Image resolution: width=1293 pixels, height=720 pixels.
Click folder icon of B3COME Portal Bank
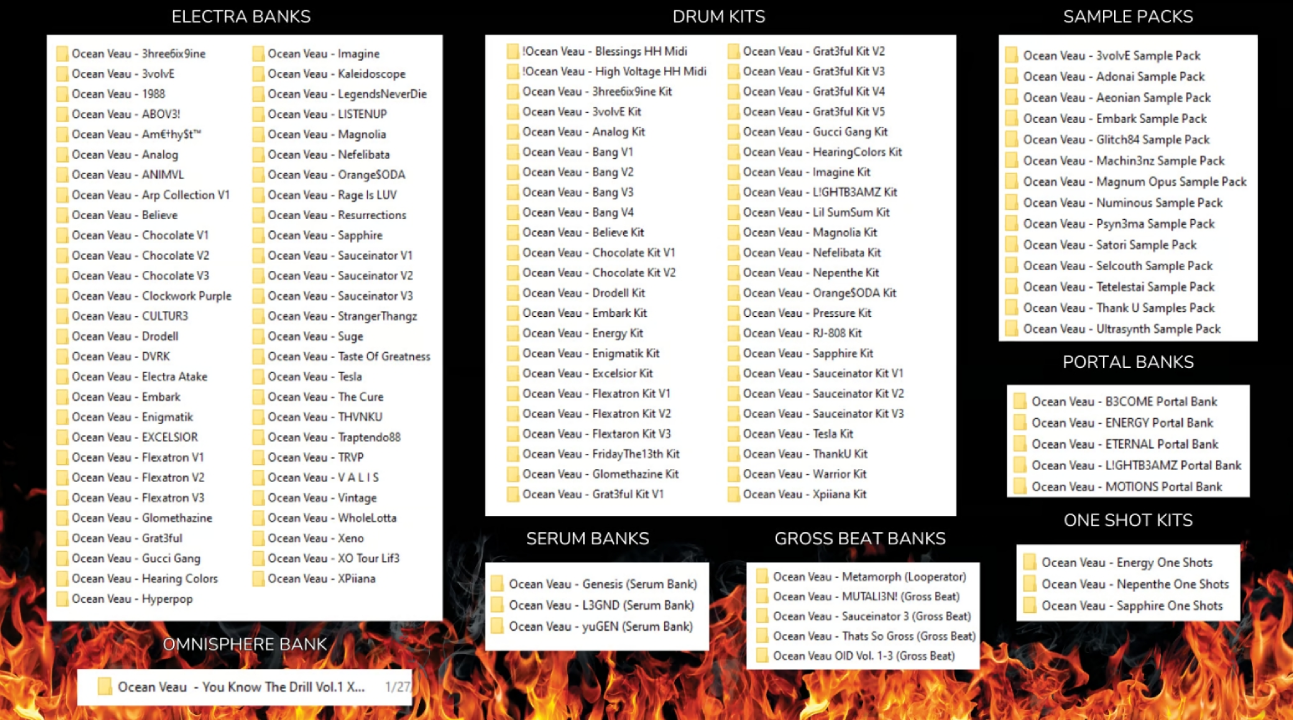[1020, 402]
